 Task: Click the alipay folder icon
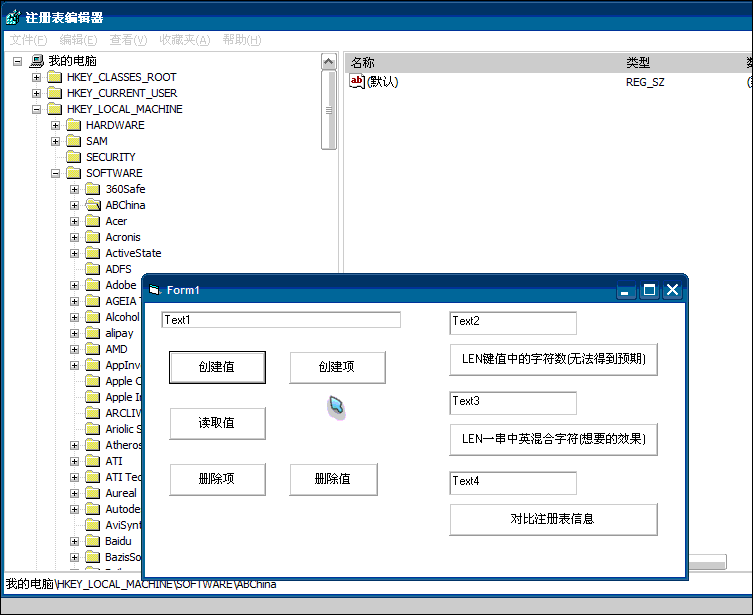coord(93,333)
